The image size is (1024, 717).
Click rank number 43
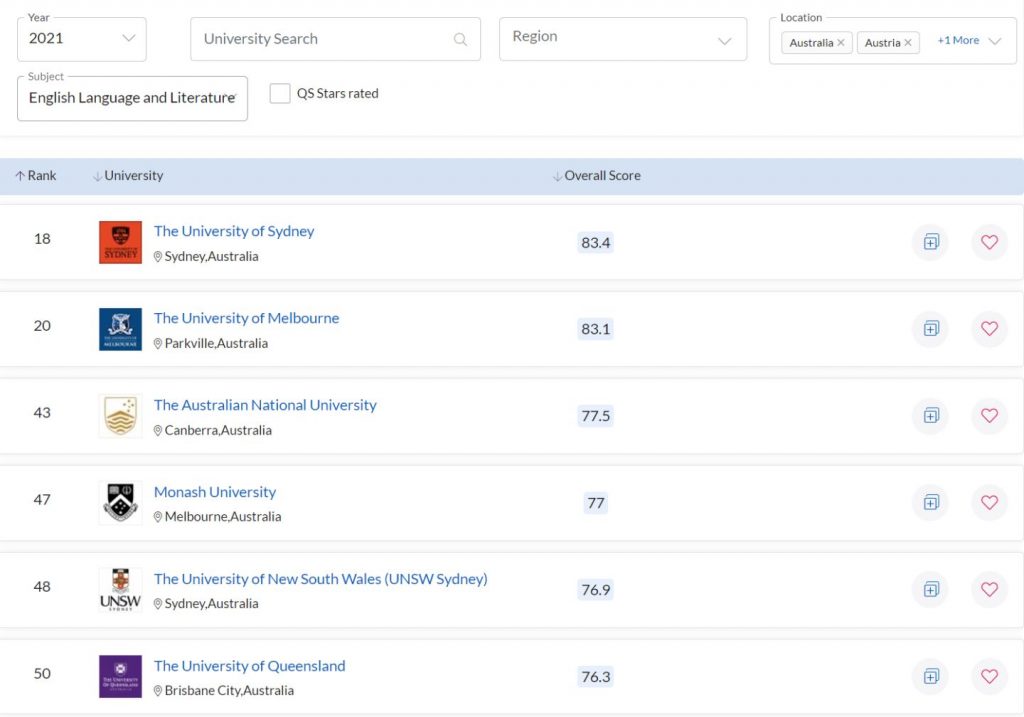42,413
